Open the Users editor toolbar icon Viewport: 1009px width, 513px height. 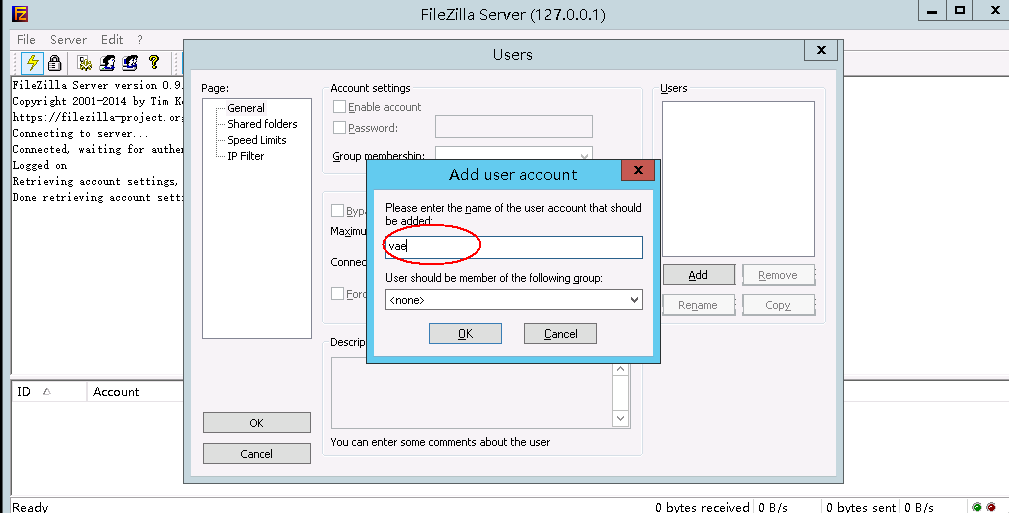(x=108, y=63)
